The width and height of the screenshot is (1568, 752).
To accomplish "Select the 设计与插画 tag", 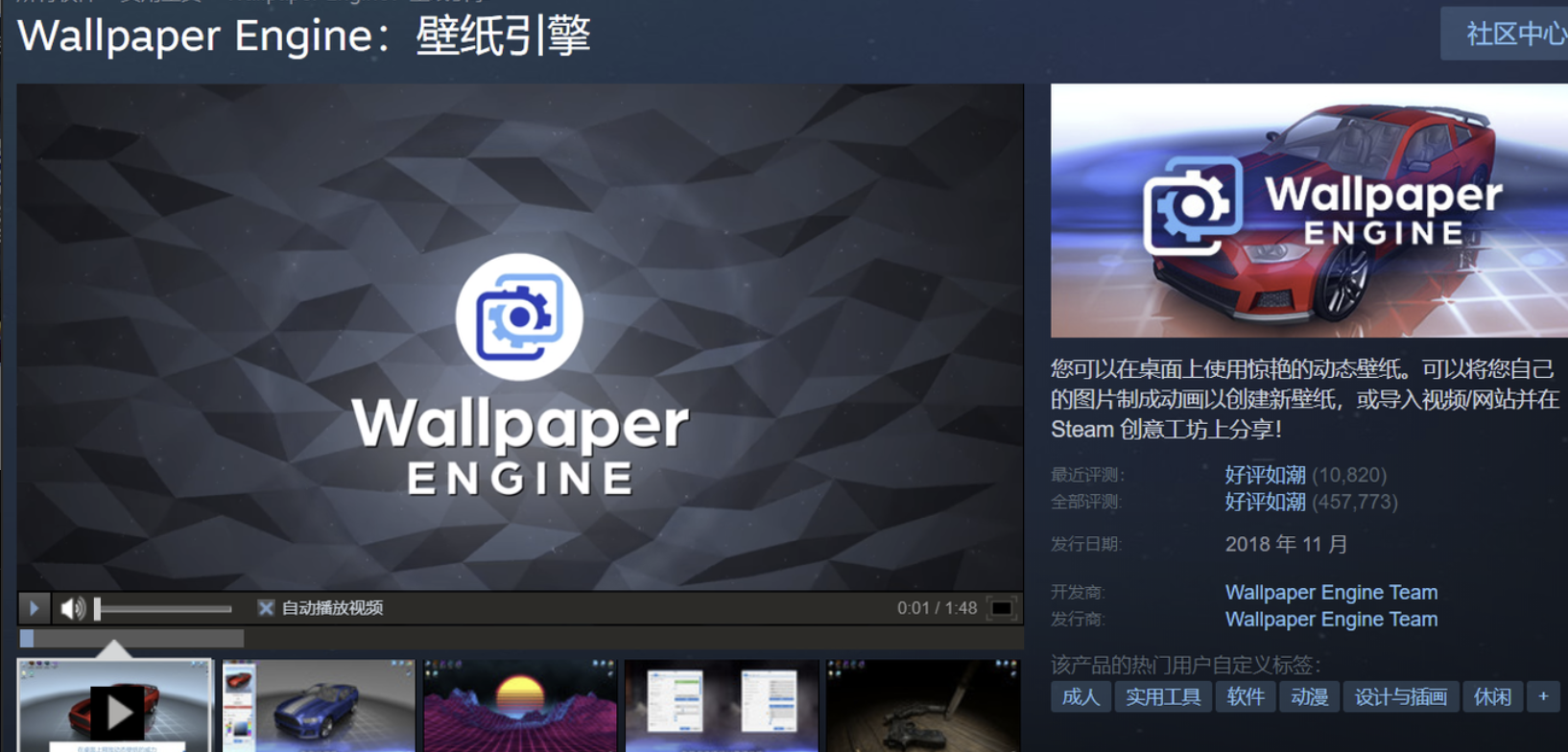I will tap(1401, 697).
